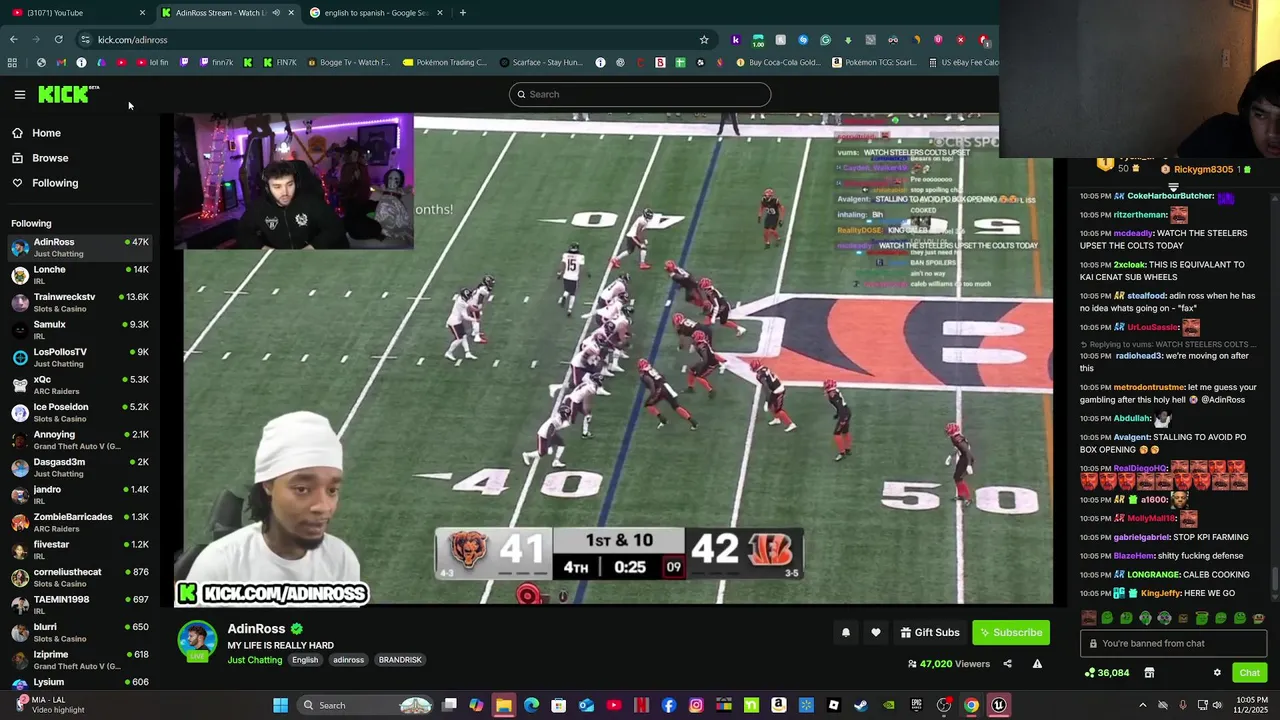Open the Buy Coca-Cola Gold... bookmark
This screenshot has width=1280, height=720.
tap(778, 62)
